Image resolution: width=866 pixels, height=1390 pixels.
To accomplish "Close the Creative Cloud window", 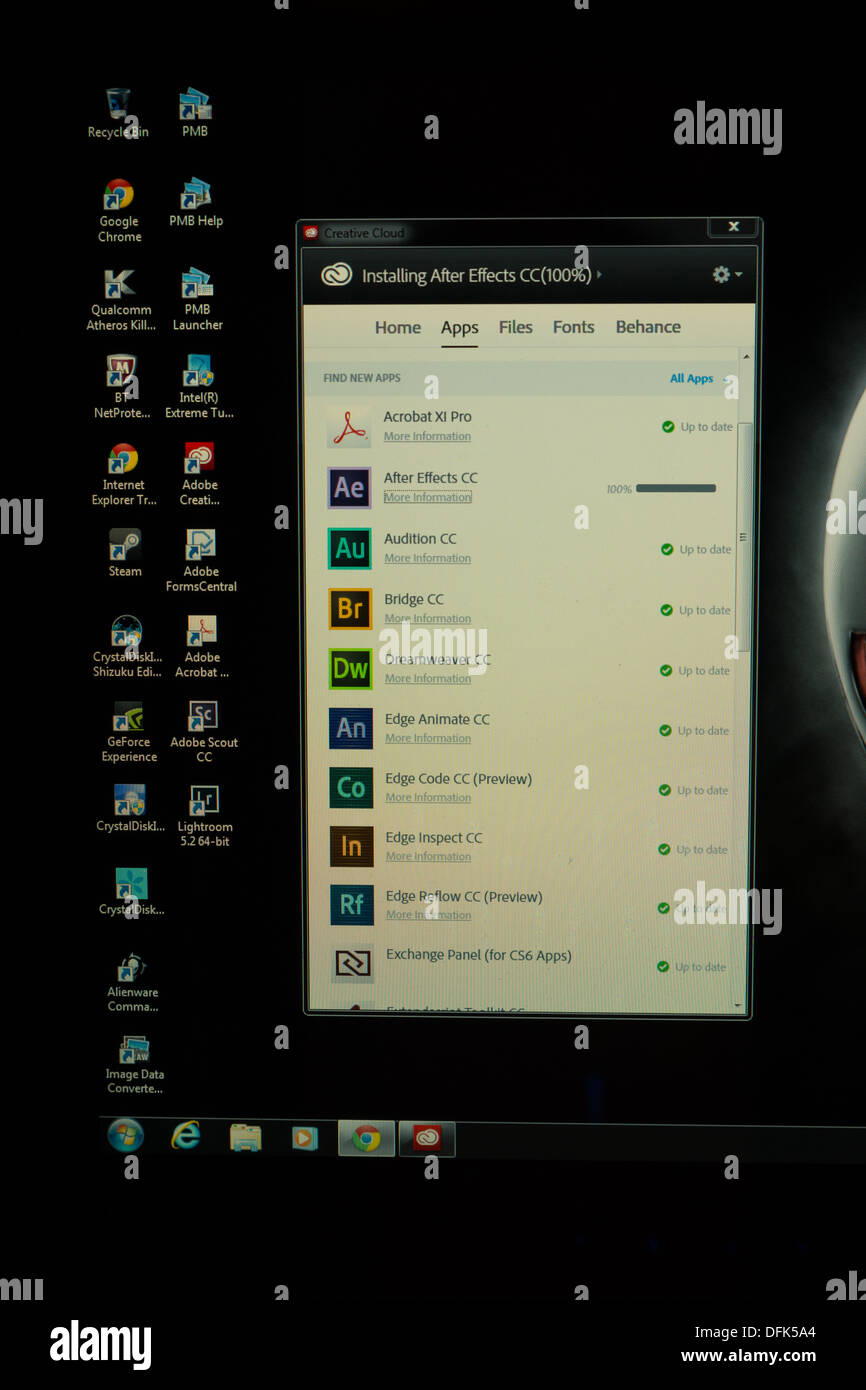I will pyautogui.click(x=733, y=227).
